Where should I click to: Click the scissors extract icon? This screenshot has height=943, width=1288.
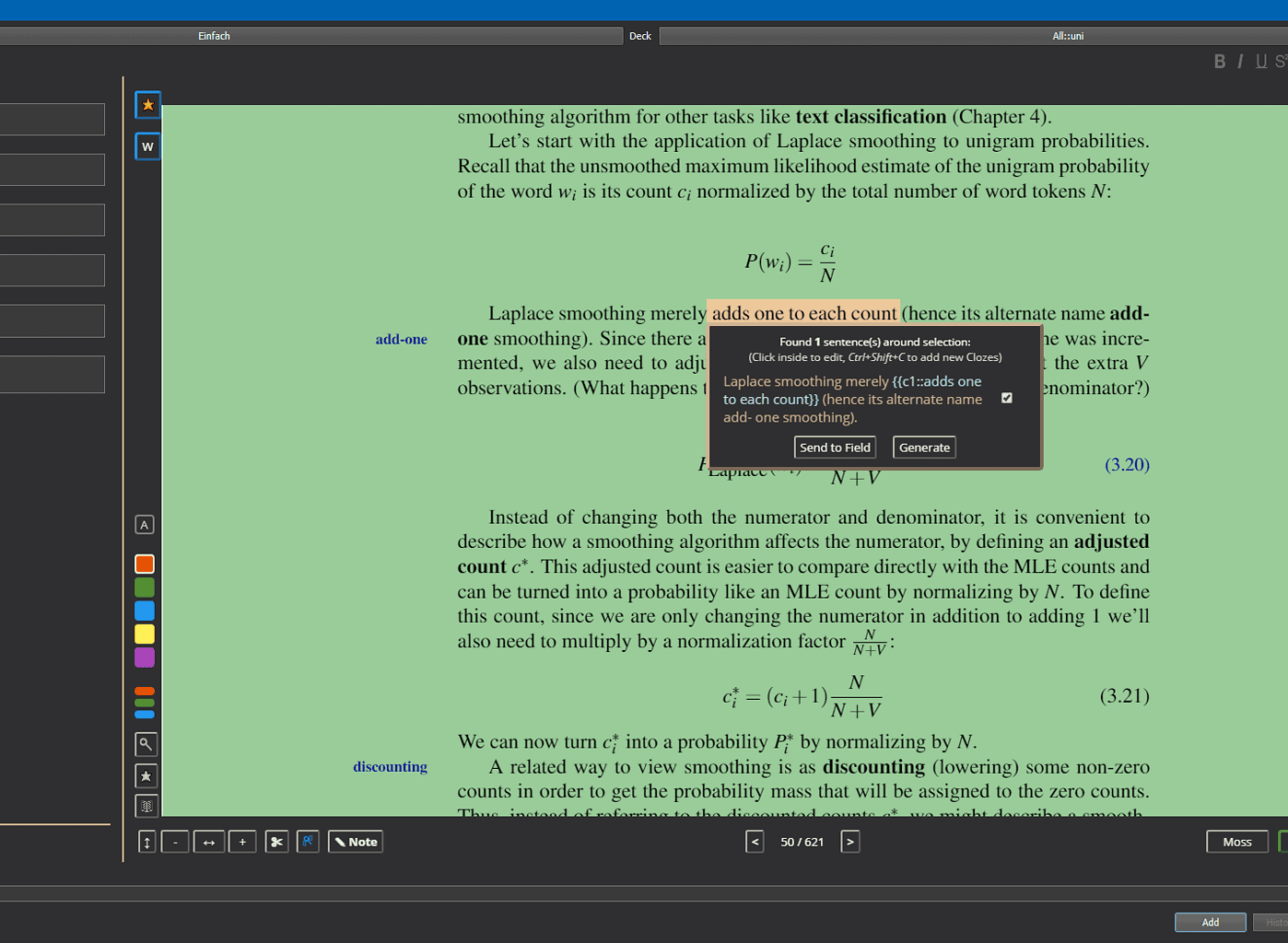(276, 842)
